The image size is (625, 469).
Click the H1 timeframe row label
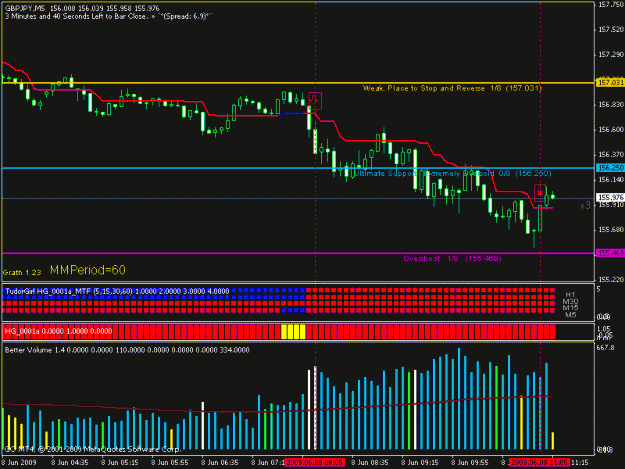570,295
